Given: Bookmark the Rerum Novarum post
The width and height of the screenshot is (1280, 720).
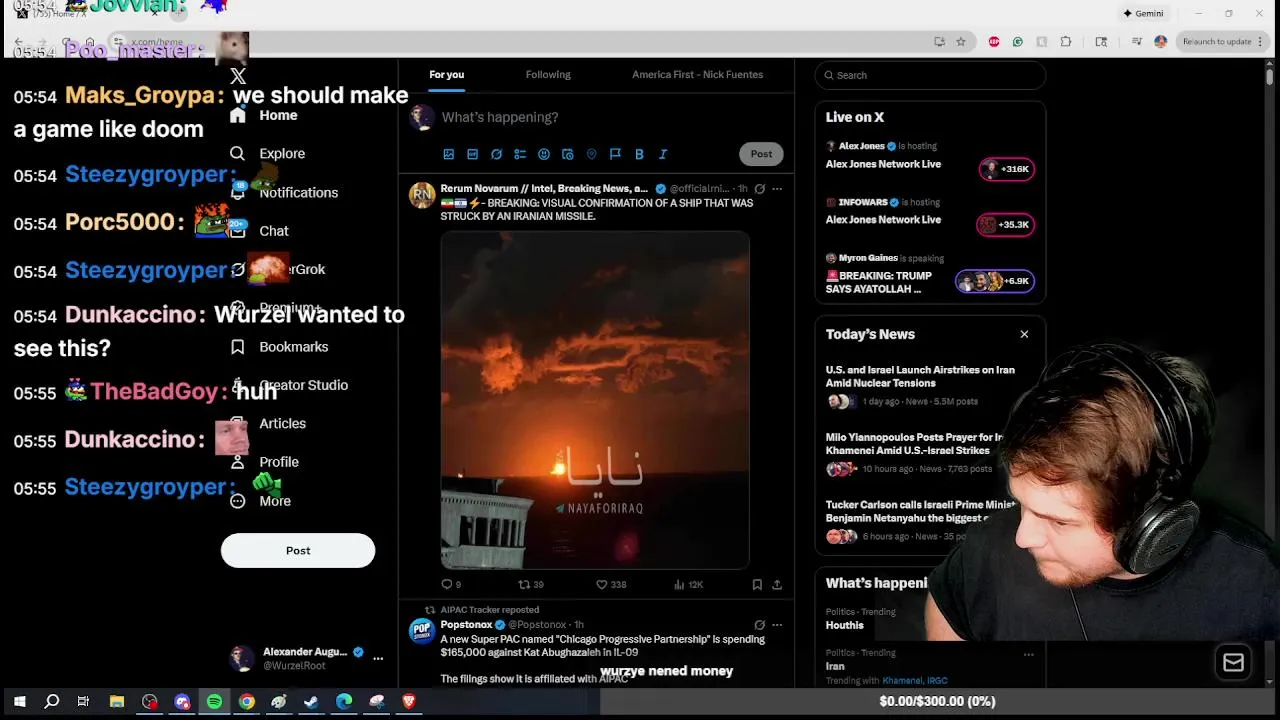Looking at the screenshot, I should pos(757,584).
